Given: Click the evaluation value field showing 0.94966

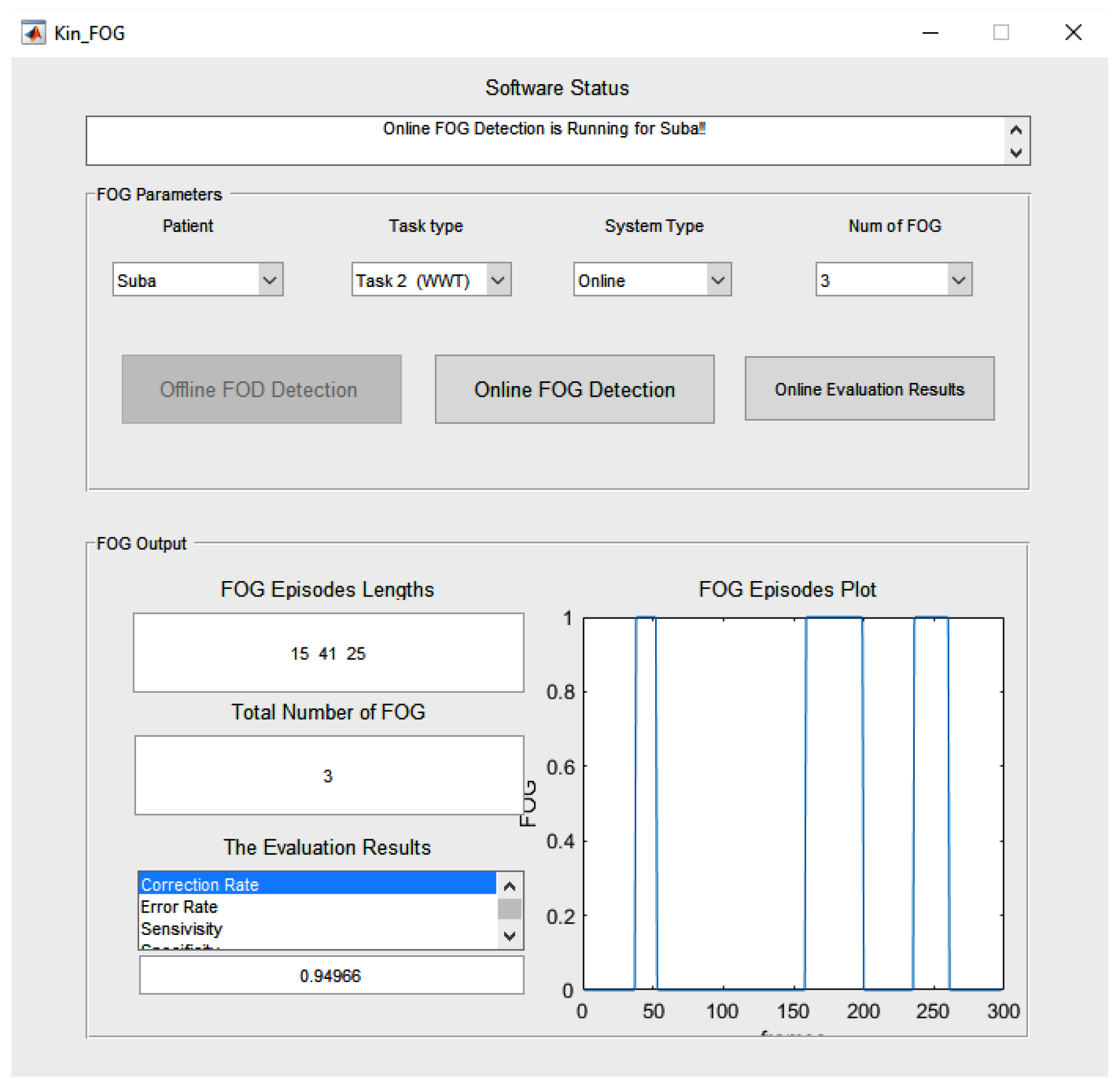Looking at the screenshot, I should pyautogui.click(x=331, y=975).
